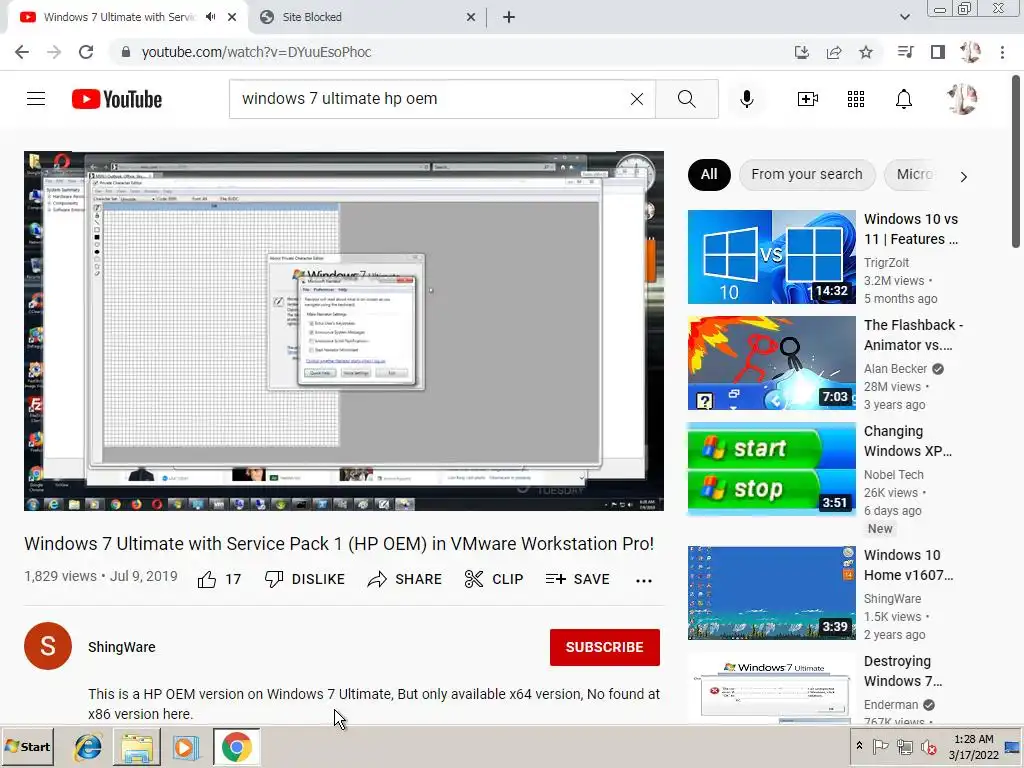
Task: Open Windows Media Player from the taskbar
Action: [185, 746]
